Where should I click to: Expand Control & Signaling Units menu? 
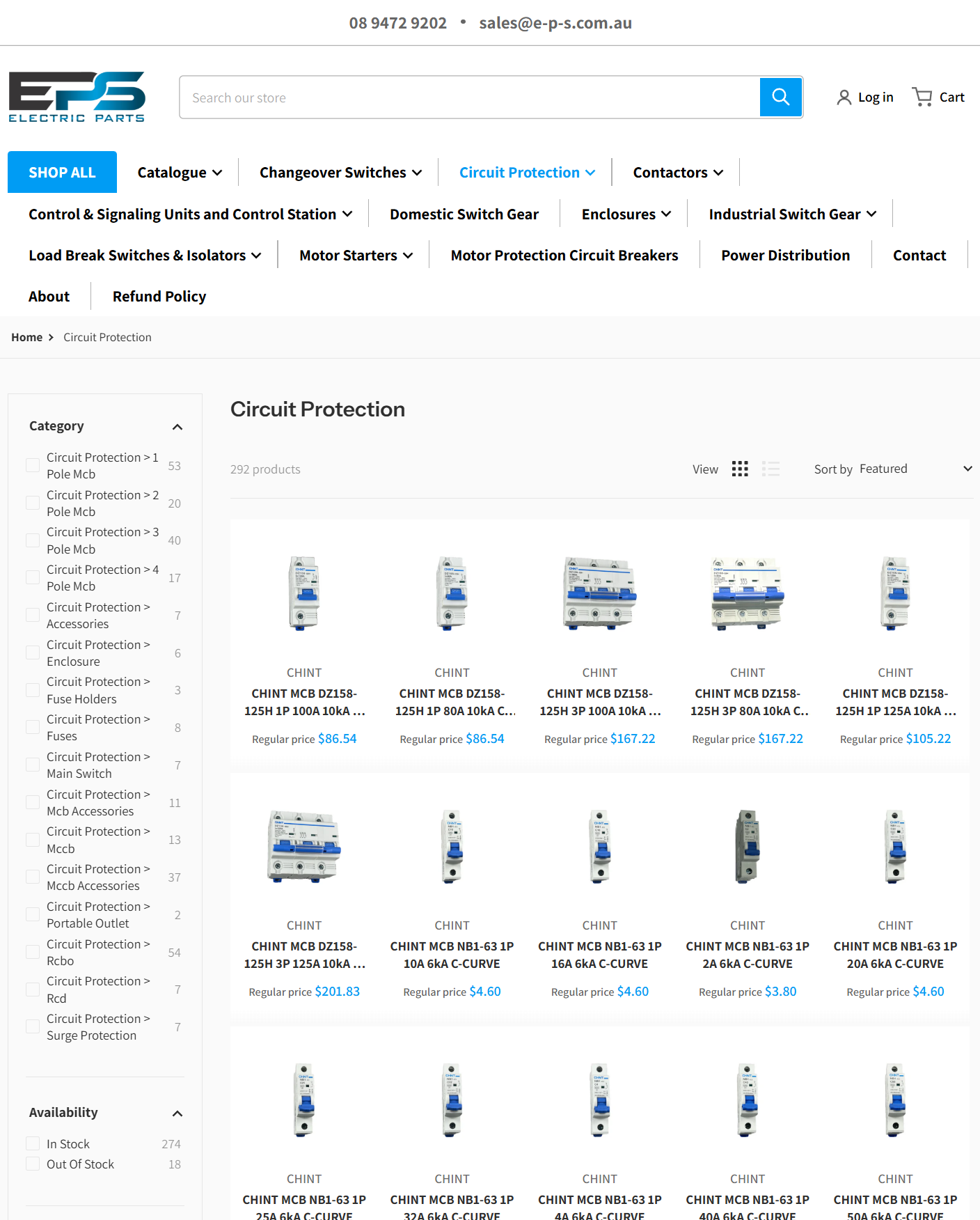click(x=190, y=214)
